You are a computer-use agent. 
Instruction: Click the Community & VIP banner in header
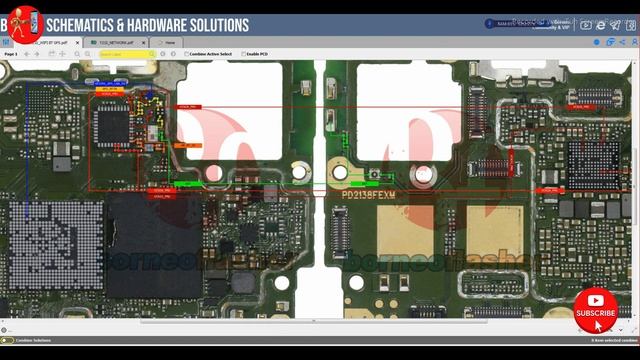pos(551,28)
